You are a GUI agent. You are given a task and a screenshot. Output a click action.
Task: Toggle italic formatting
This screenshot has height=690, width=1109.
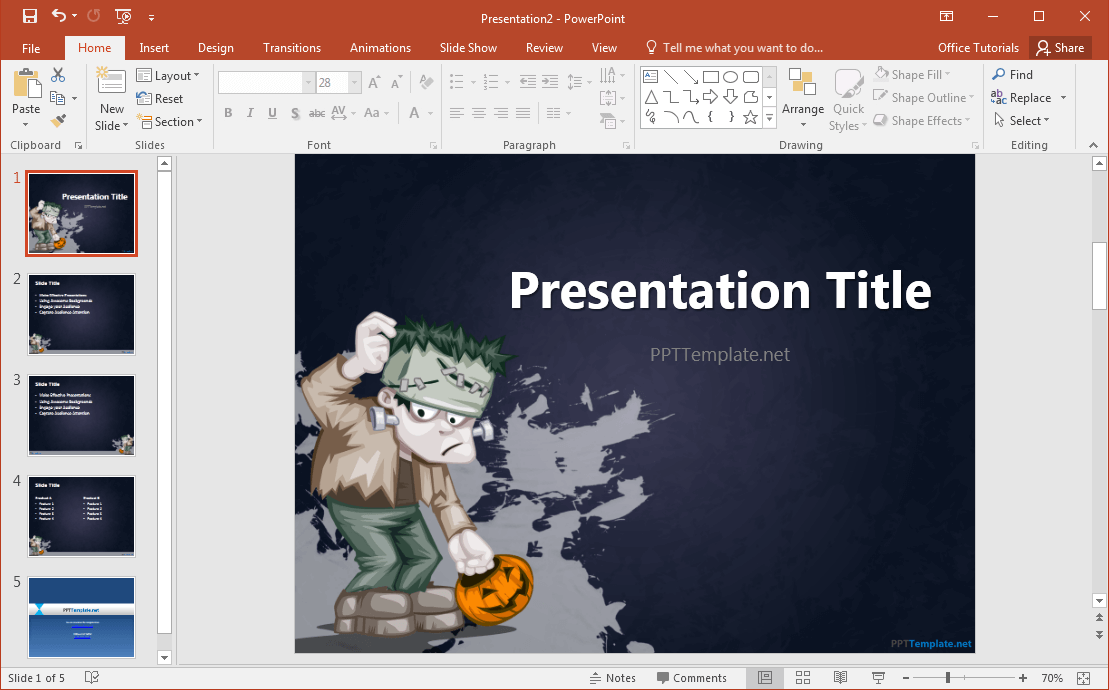point(250,113)
